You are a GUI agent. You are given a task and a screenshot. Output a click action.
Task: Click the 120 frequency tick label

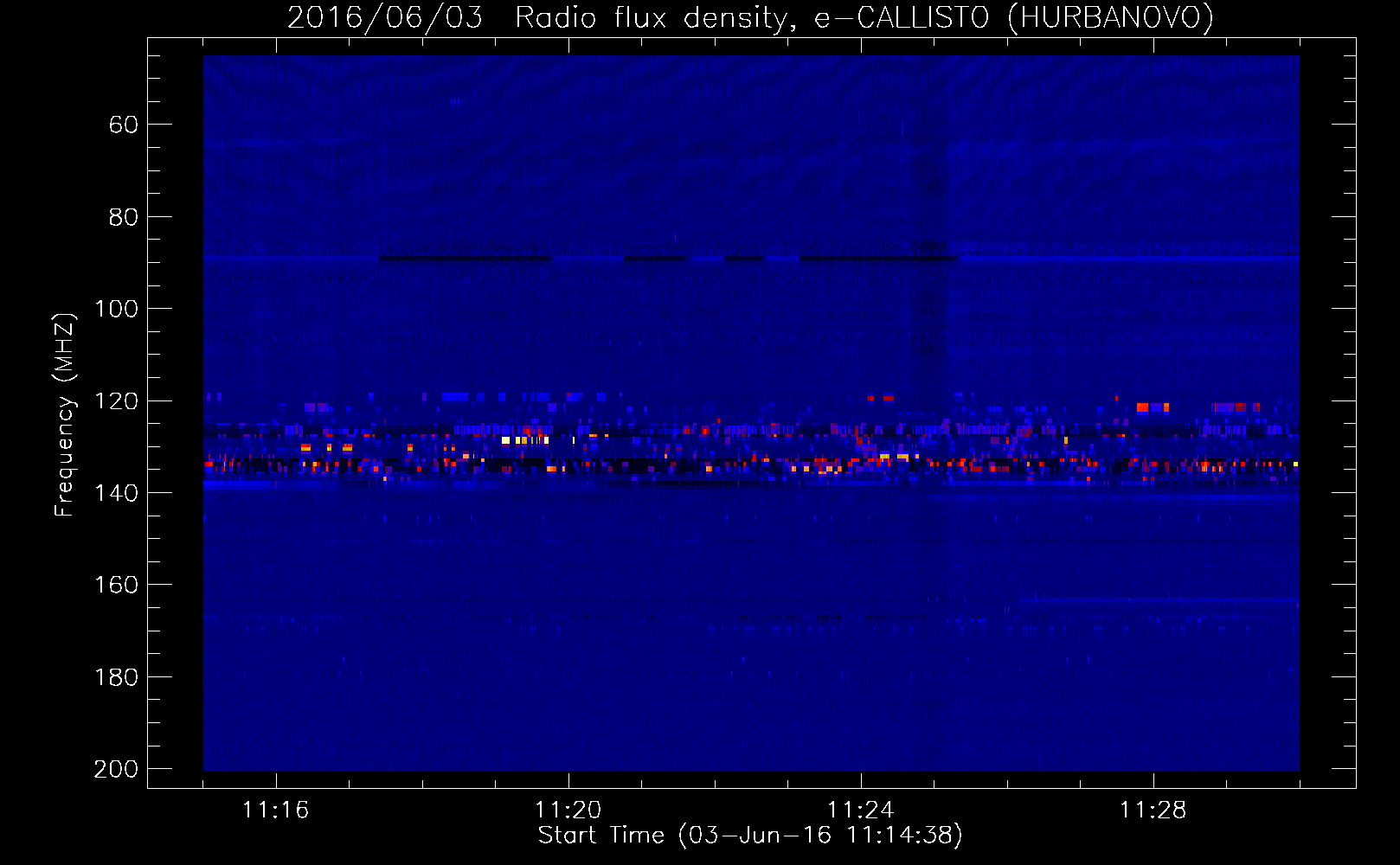[116, 401]
